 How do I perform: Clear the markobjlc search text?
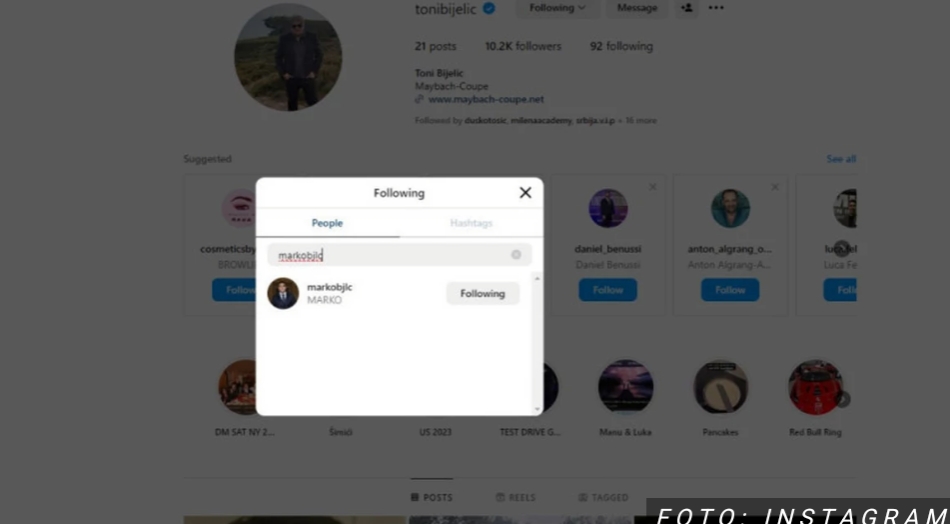tap(516, 254)
